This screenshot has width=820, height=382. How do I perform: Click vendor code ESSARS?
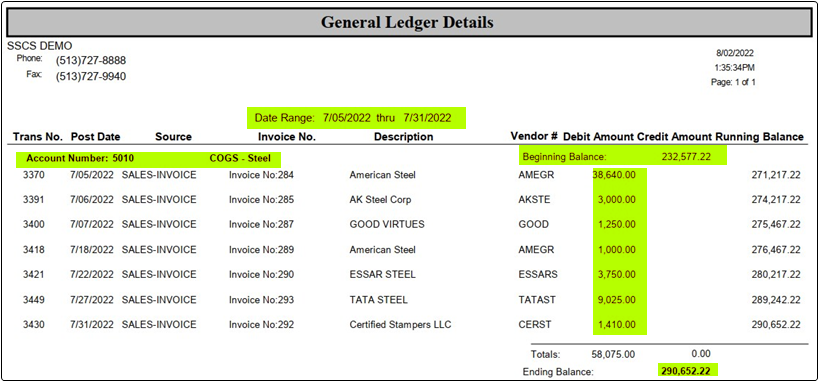(538, 274)
